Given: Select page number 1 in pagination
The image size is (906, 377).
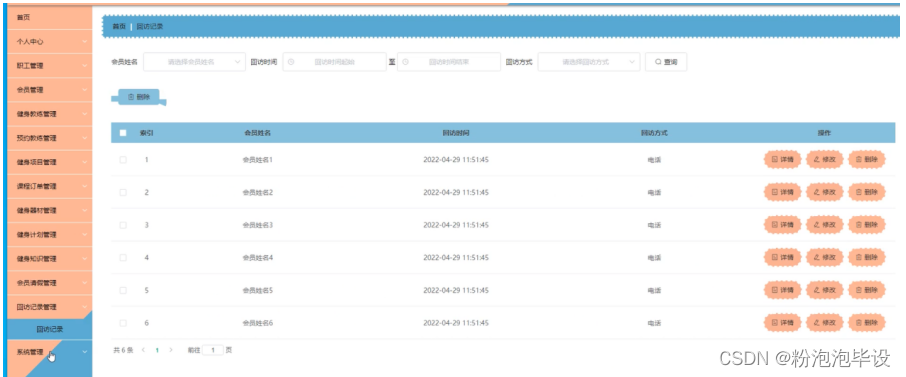Looking at the screenshot, I should click(x=157, y=350).
